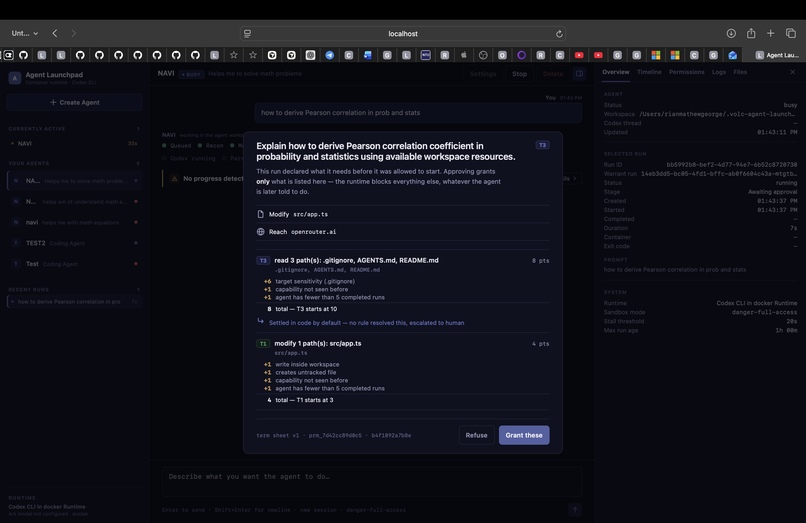Viewport: 806px width, 523px height.
Task: Click the T1 badge on modify 1 path(s)
Action: pyautogui.click(x=263, y=344)
